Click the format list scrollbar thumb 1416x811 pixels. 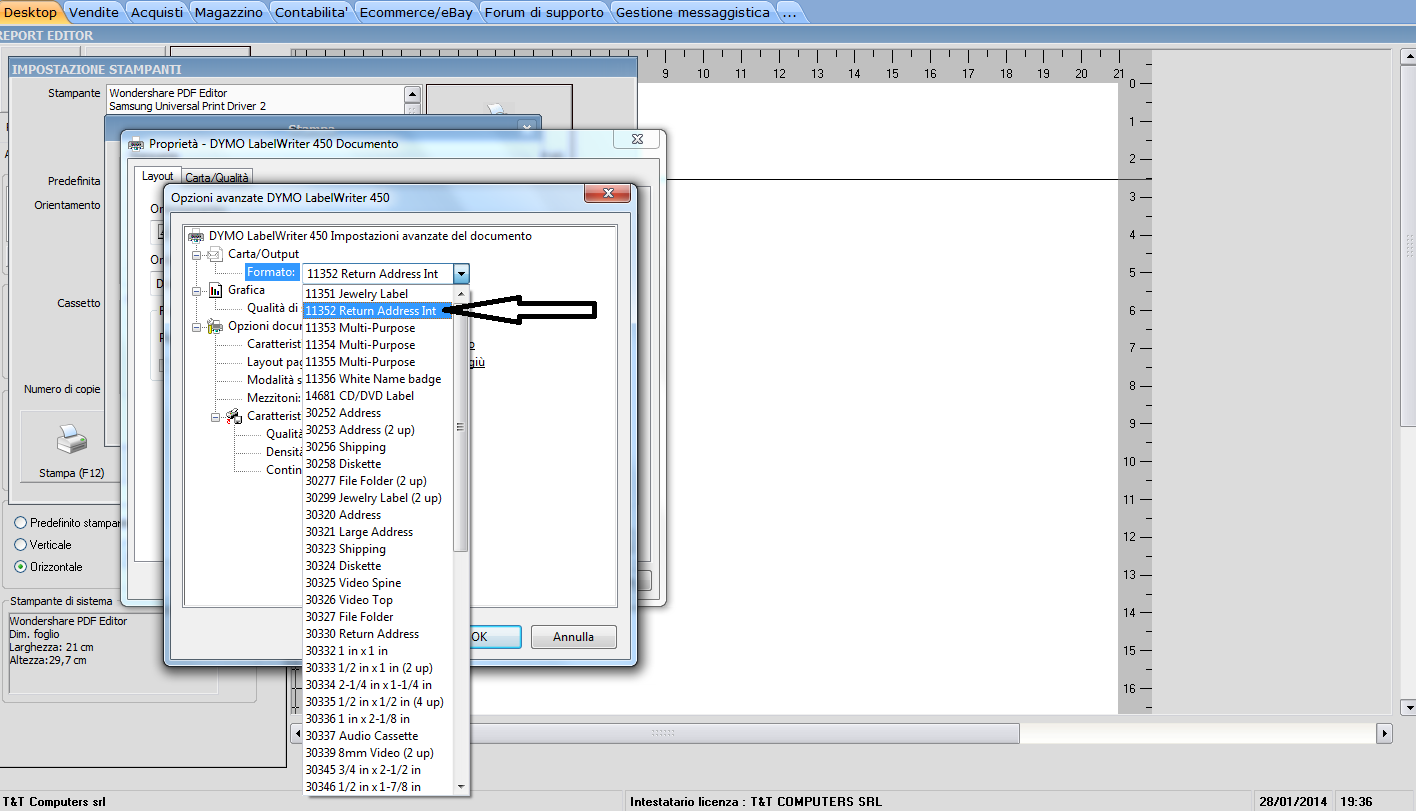point(461,427)
